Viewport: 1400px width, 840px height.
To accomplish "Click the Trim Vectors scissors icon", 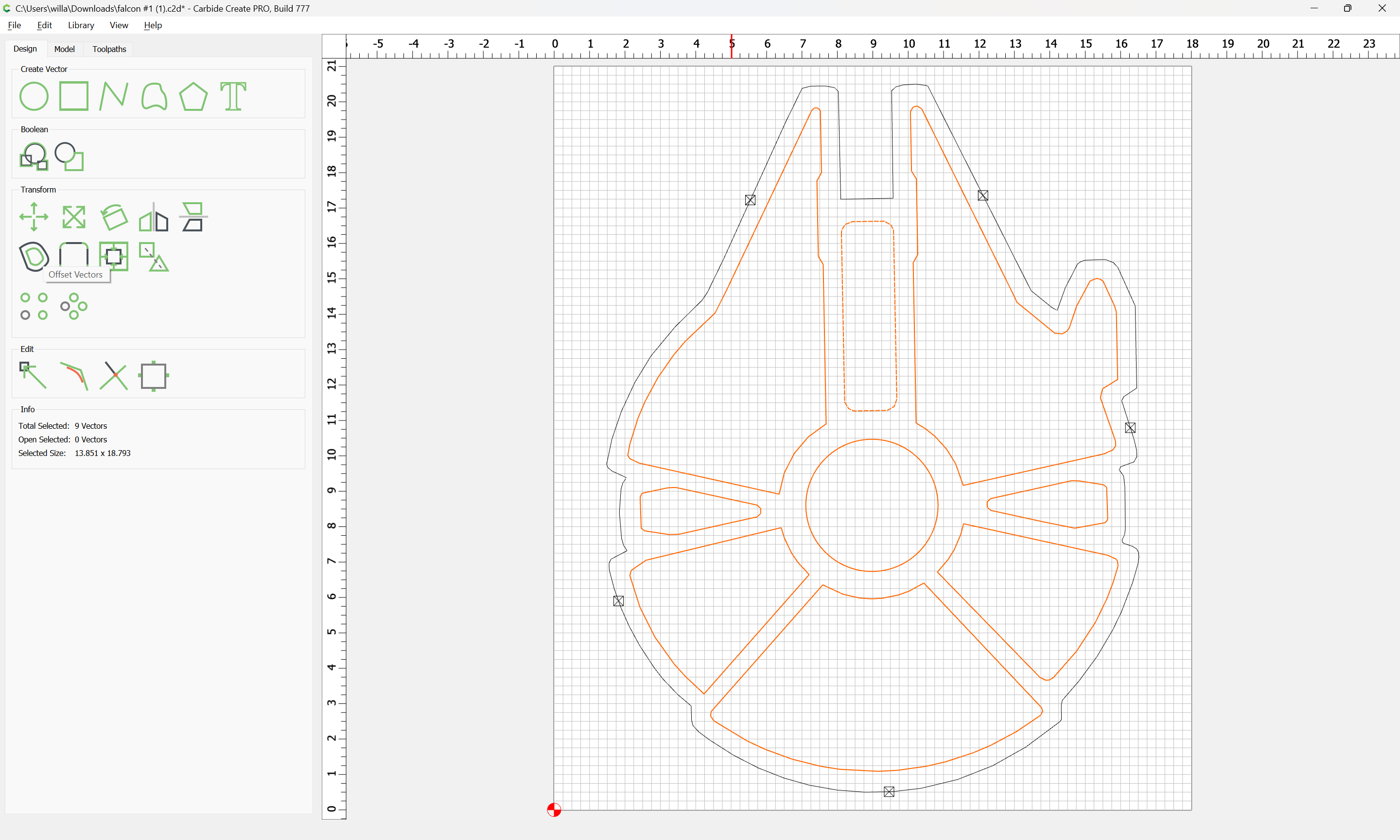I will (x=114, y=376).
